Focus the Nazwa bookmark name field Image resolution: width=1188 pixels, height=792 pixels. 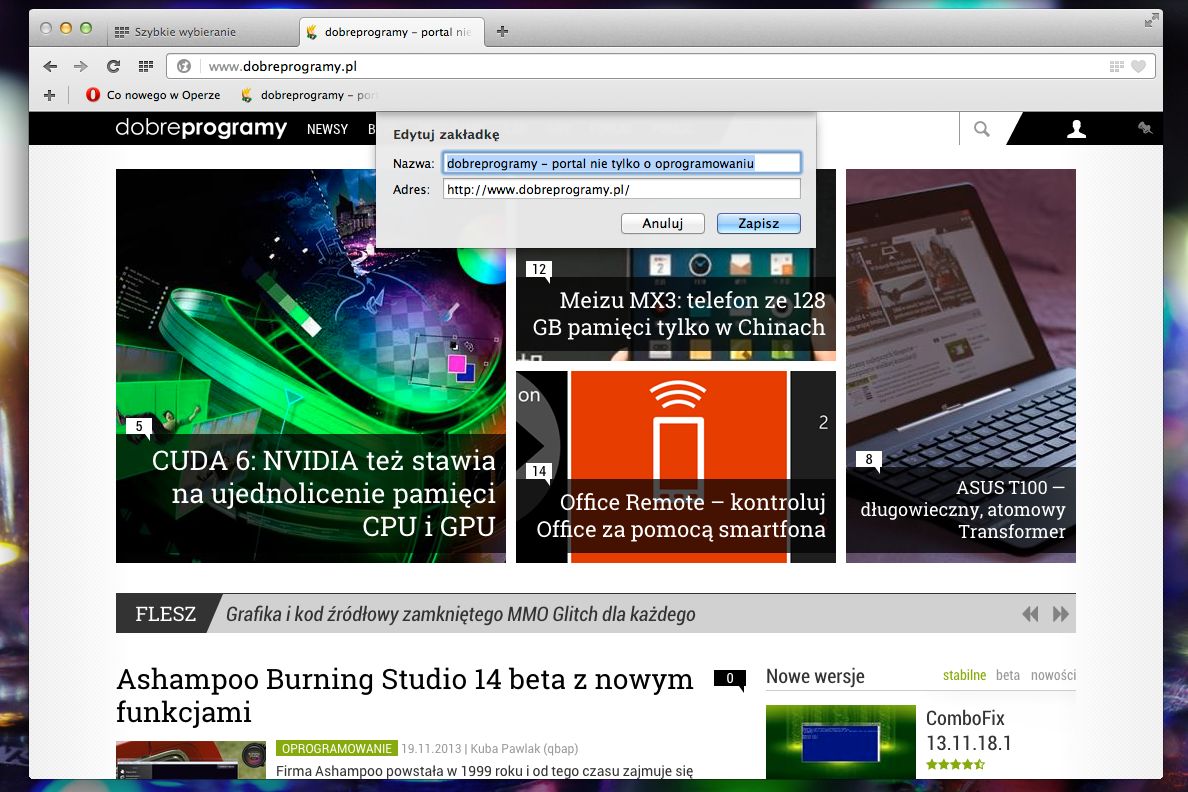point(621,163)
